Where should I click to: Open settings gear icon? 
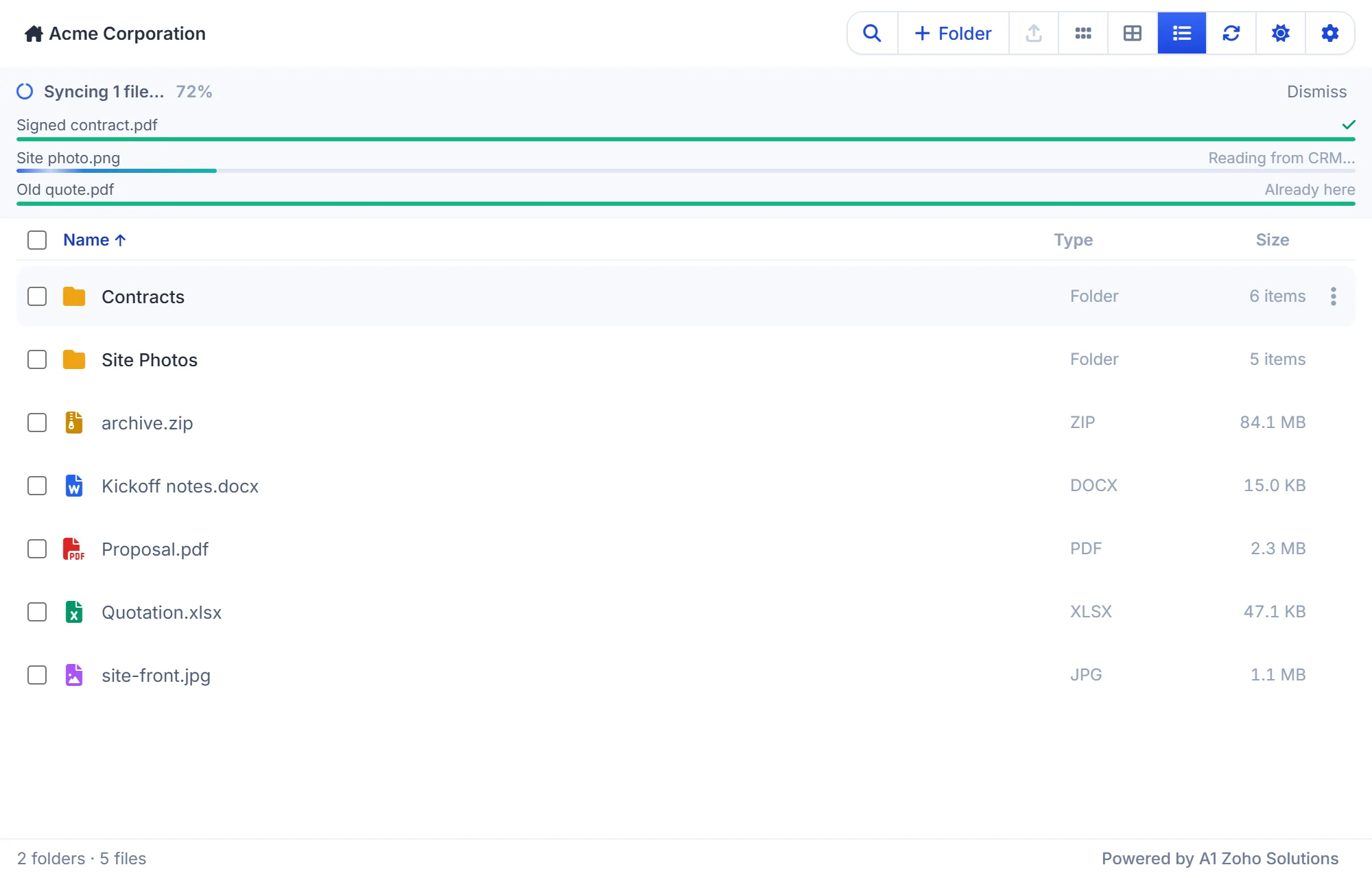click(1330, 33)
